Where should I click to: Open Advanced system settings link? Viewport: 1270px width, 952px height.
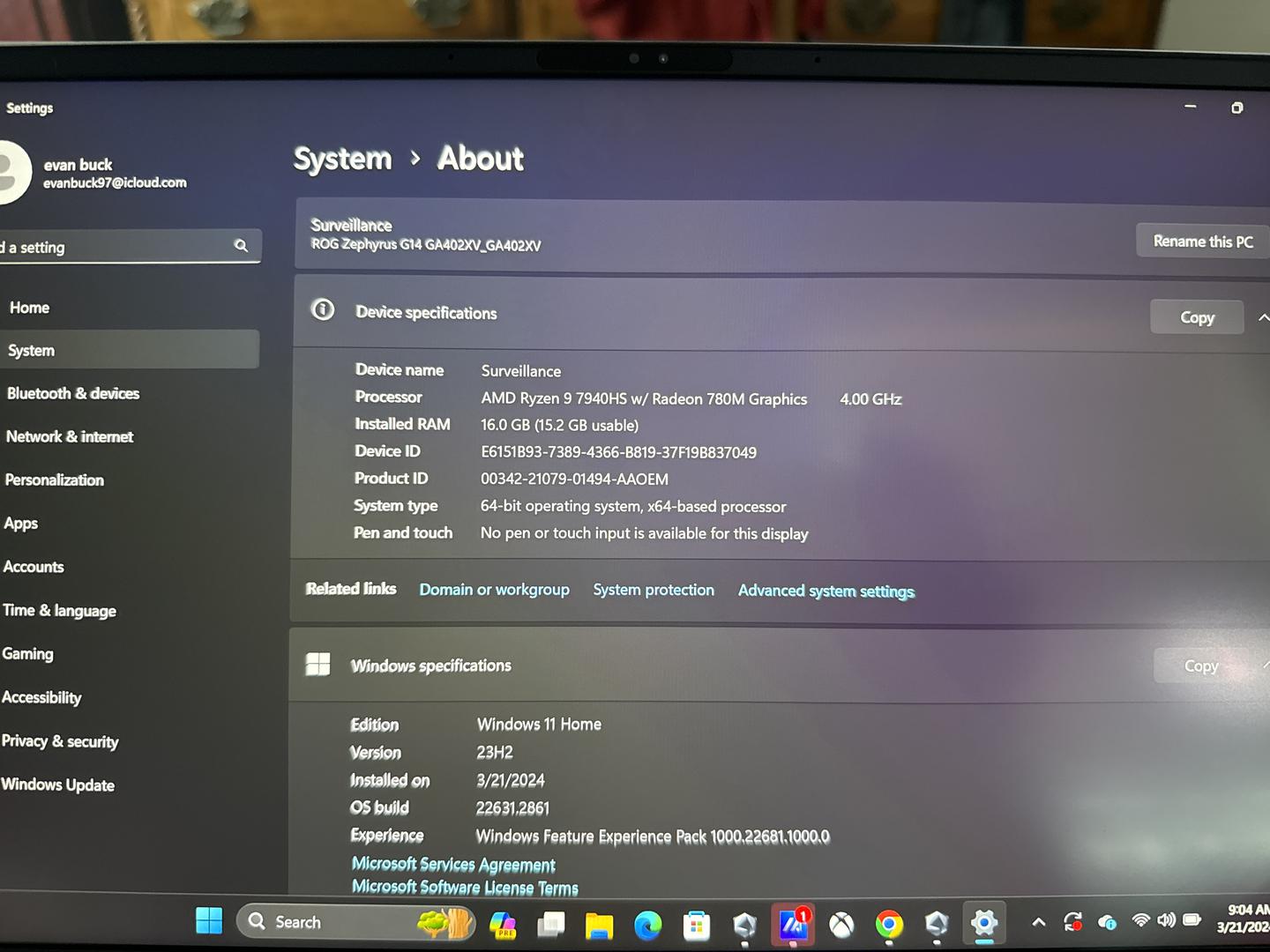pos(826,591)
